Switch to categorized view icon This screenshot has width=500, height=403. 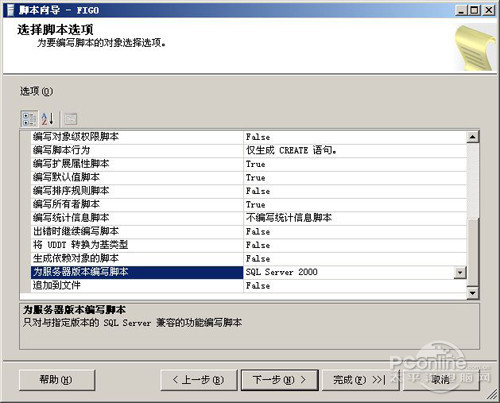(x=29, y=119)
